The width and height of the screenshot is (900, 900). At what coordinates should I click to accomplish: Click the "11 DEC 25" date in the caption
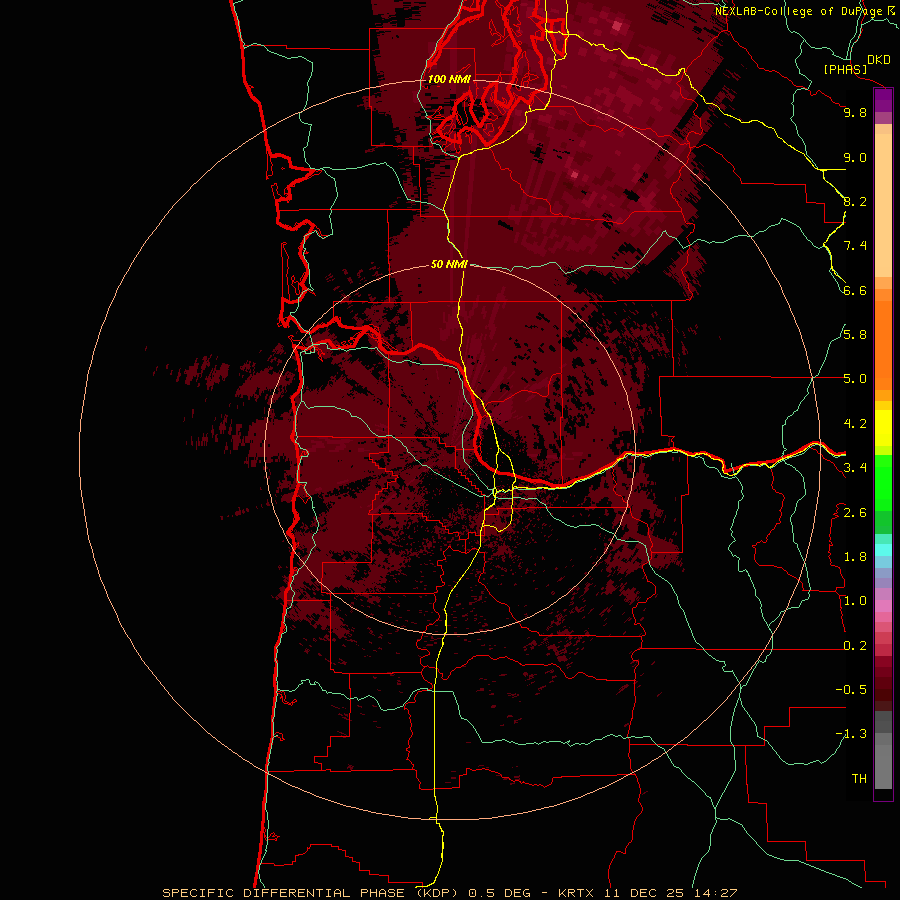(x=643, y=893)
